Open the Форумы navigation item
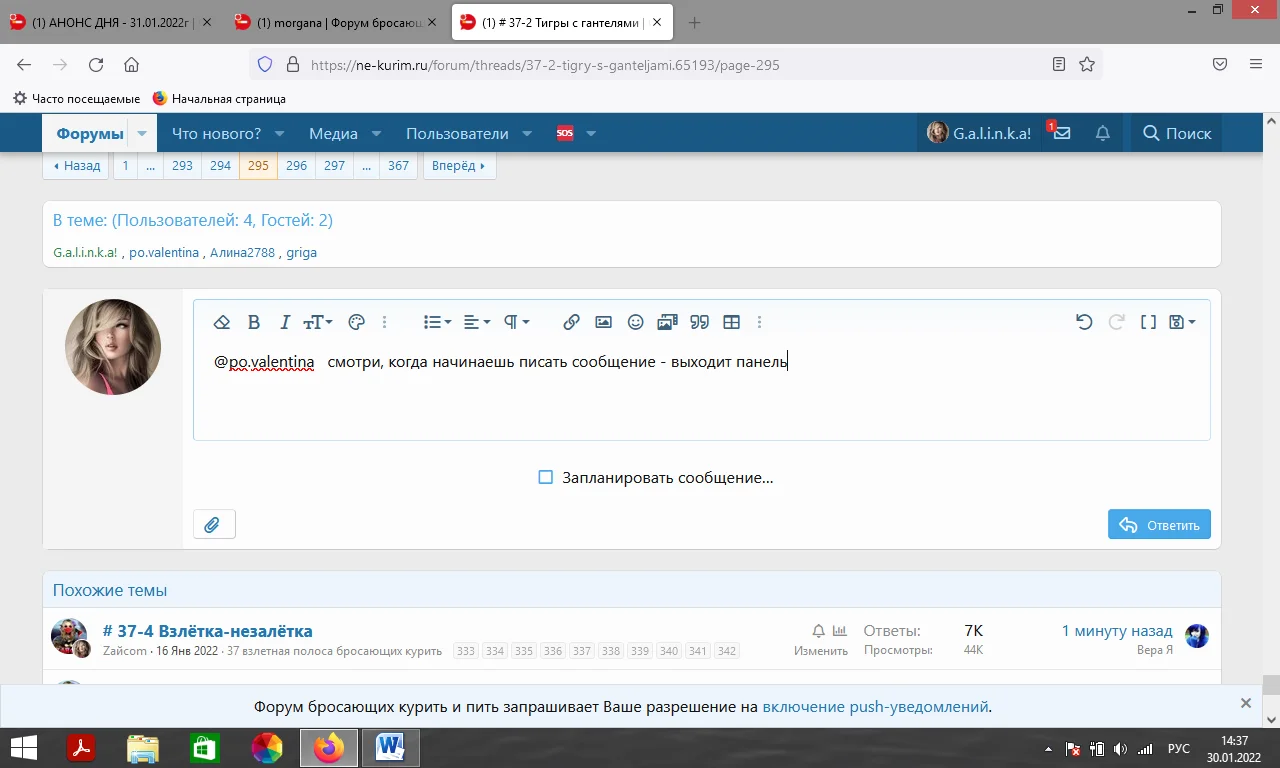The image size is (1280, 768). 90,133
